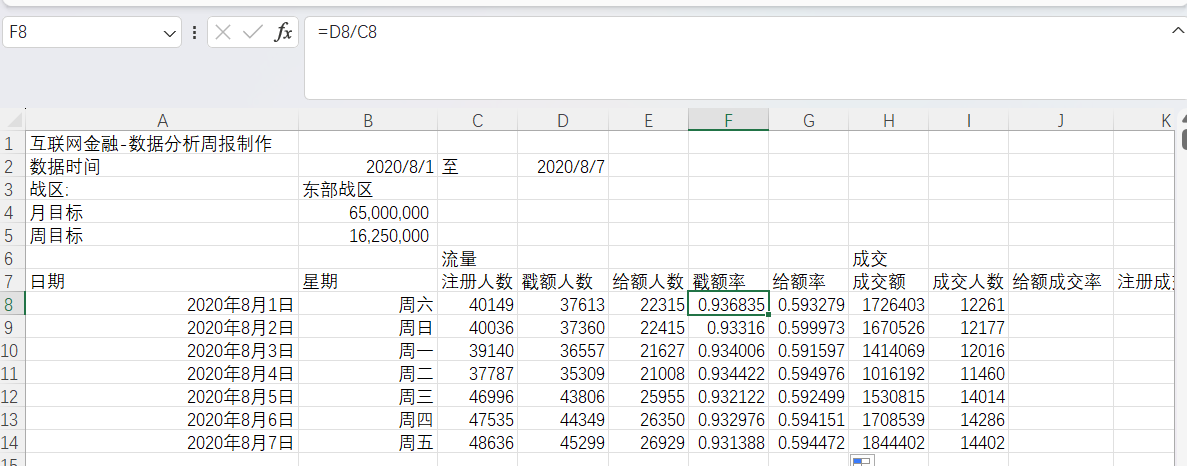This screenshot has width=1187, height=466.
Task: Cancel the formula entry with the X icon
Action: pos(223,32)
